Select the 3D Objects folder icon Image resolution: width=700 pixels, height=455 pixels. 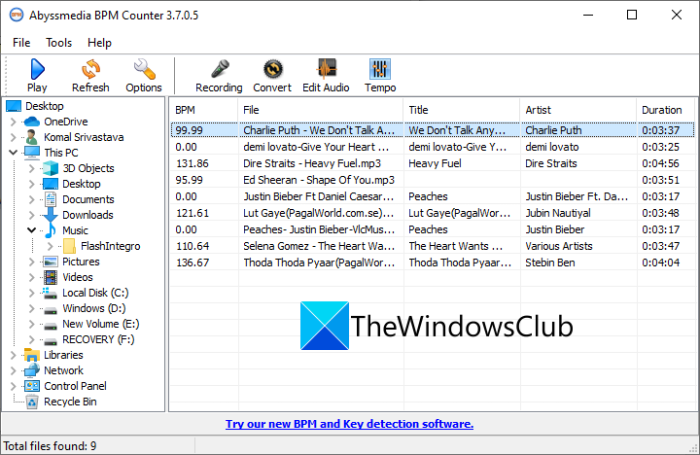click(50, 168)
